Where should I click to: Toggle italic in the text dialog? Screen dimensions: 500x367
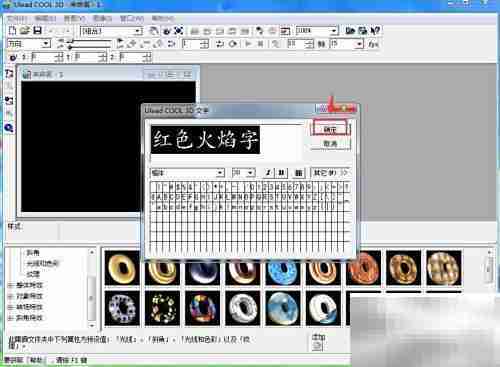tap(268, 173)
